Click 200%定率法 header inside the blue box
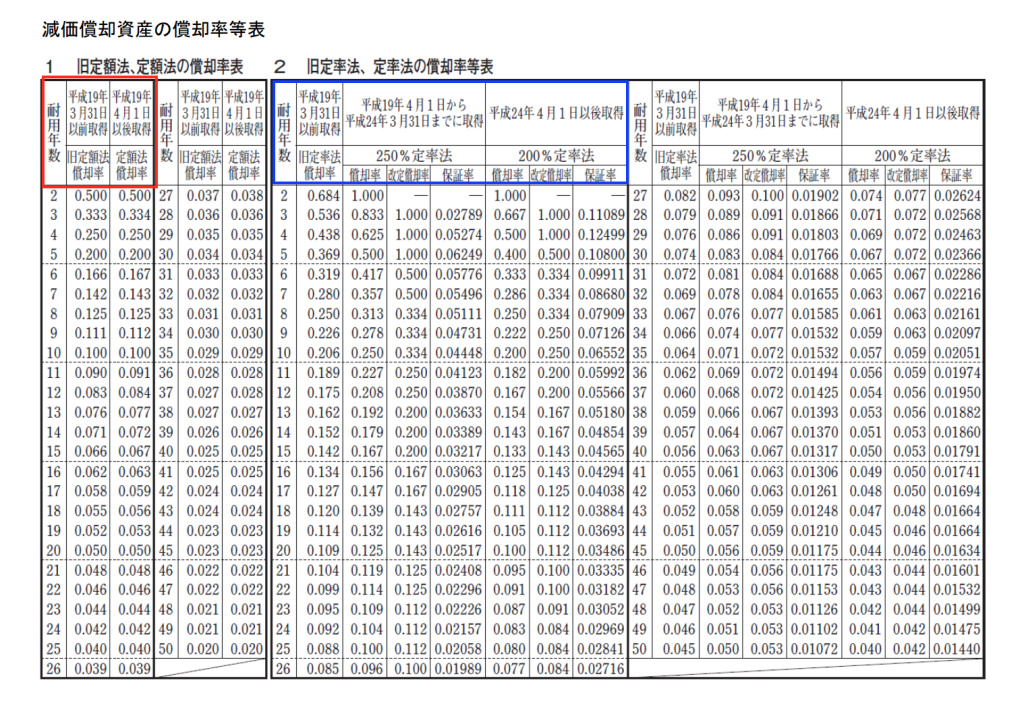 click(x=556, y=156)
